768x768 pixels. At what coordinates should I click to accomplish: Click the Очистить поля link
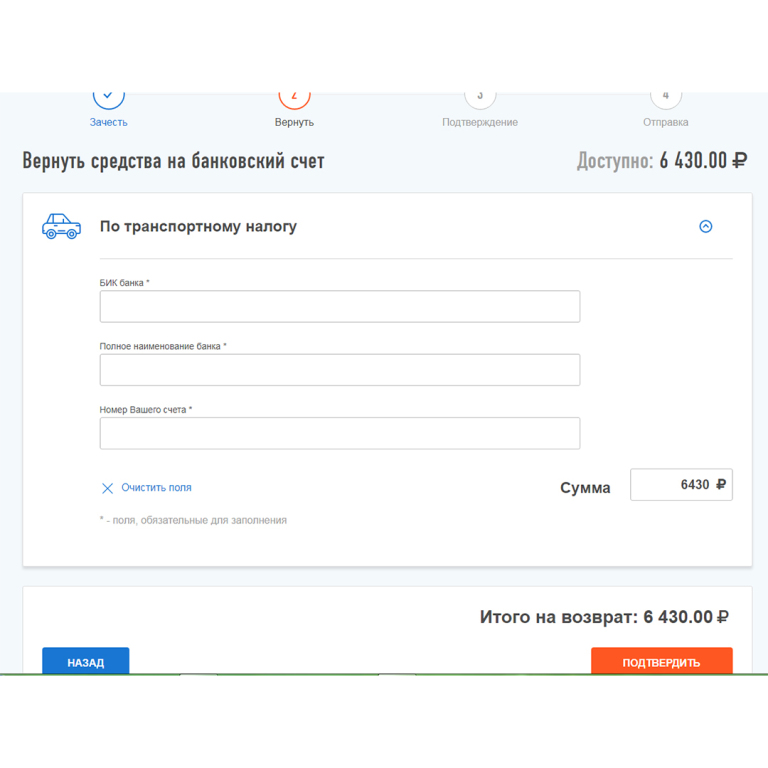tap(156, 488)
